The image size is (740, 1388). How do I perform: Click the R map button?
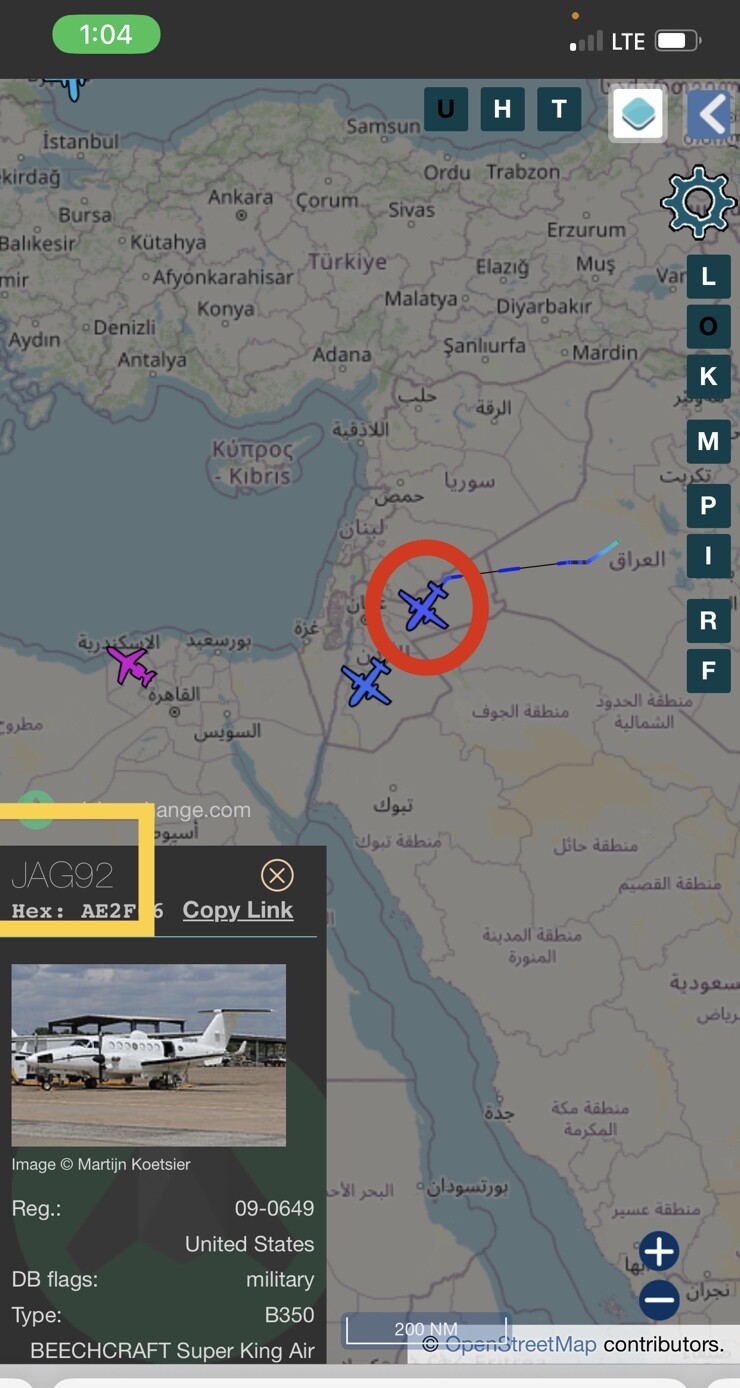click(x=708, y=621)
